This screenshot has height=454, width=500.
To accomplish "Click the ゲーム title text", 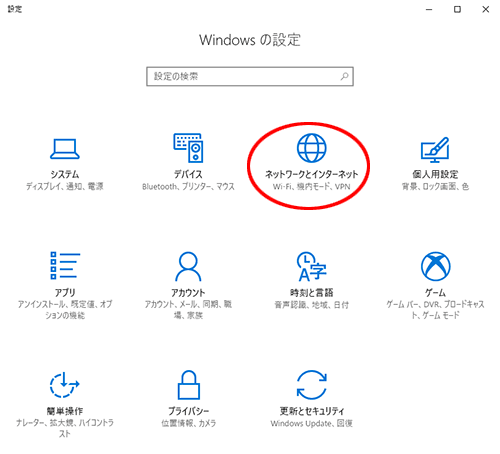I will tap(435, 293).
